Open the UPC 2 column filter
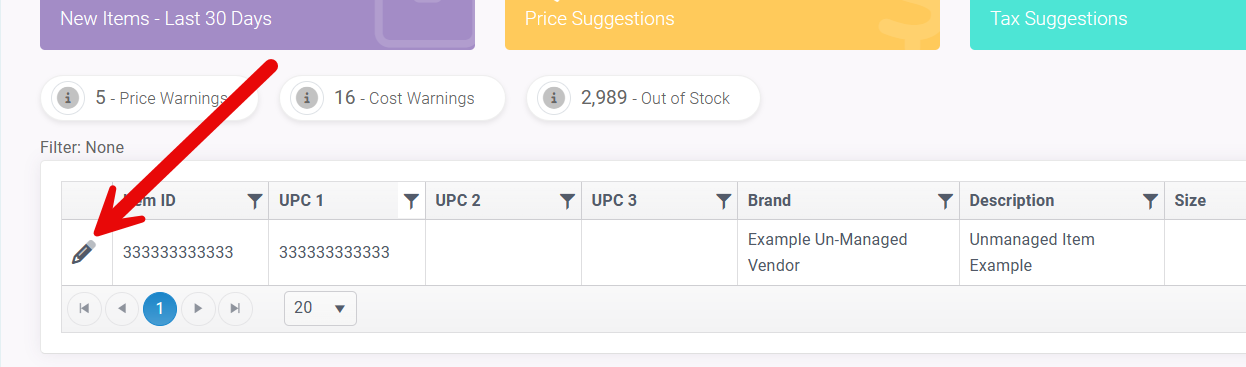 click(x=567, y=201)
